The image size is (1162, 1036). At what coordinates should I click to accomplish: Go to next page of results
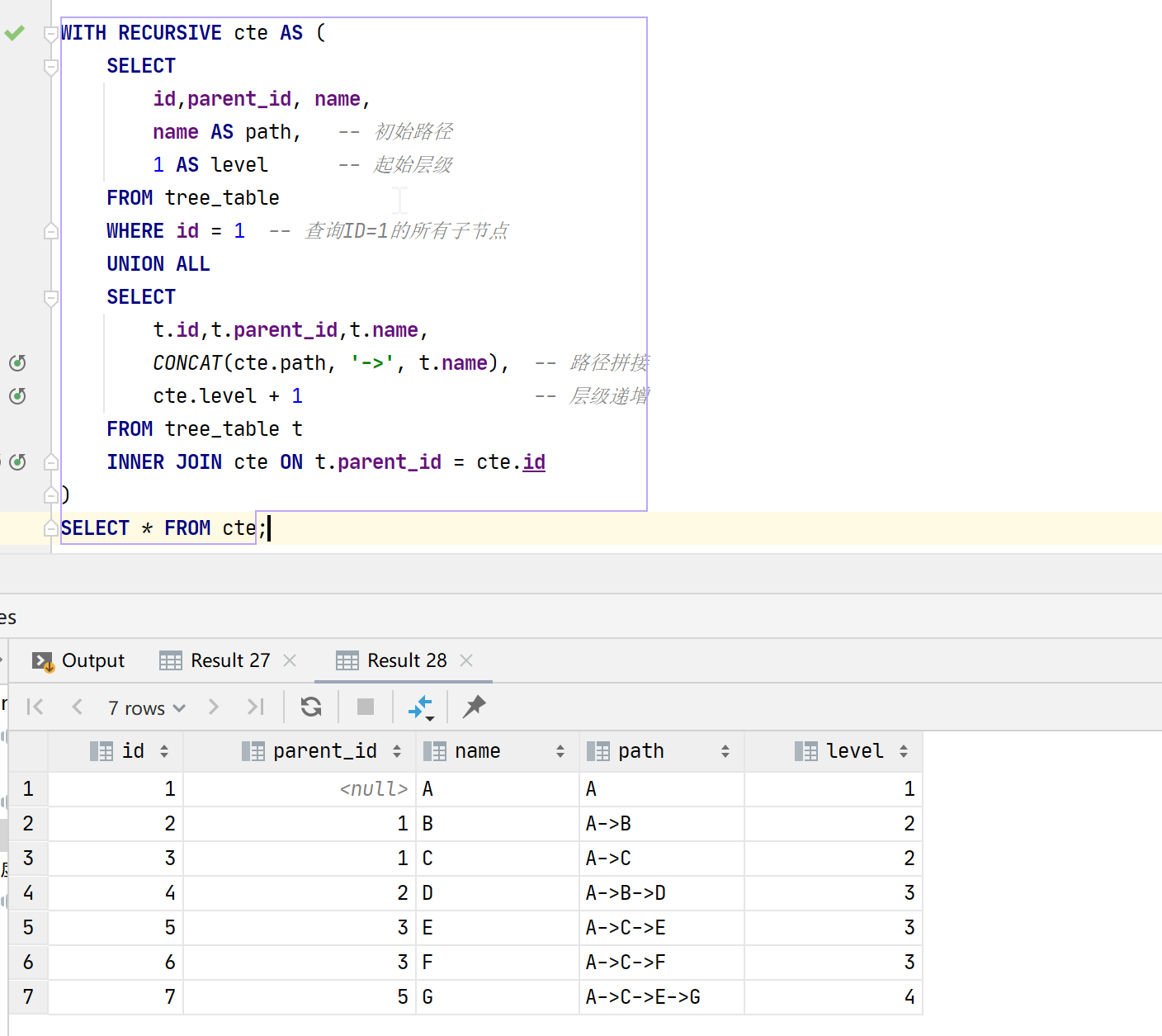[x=214, y=707]
